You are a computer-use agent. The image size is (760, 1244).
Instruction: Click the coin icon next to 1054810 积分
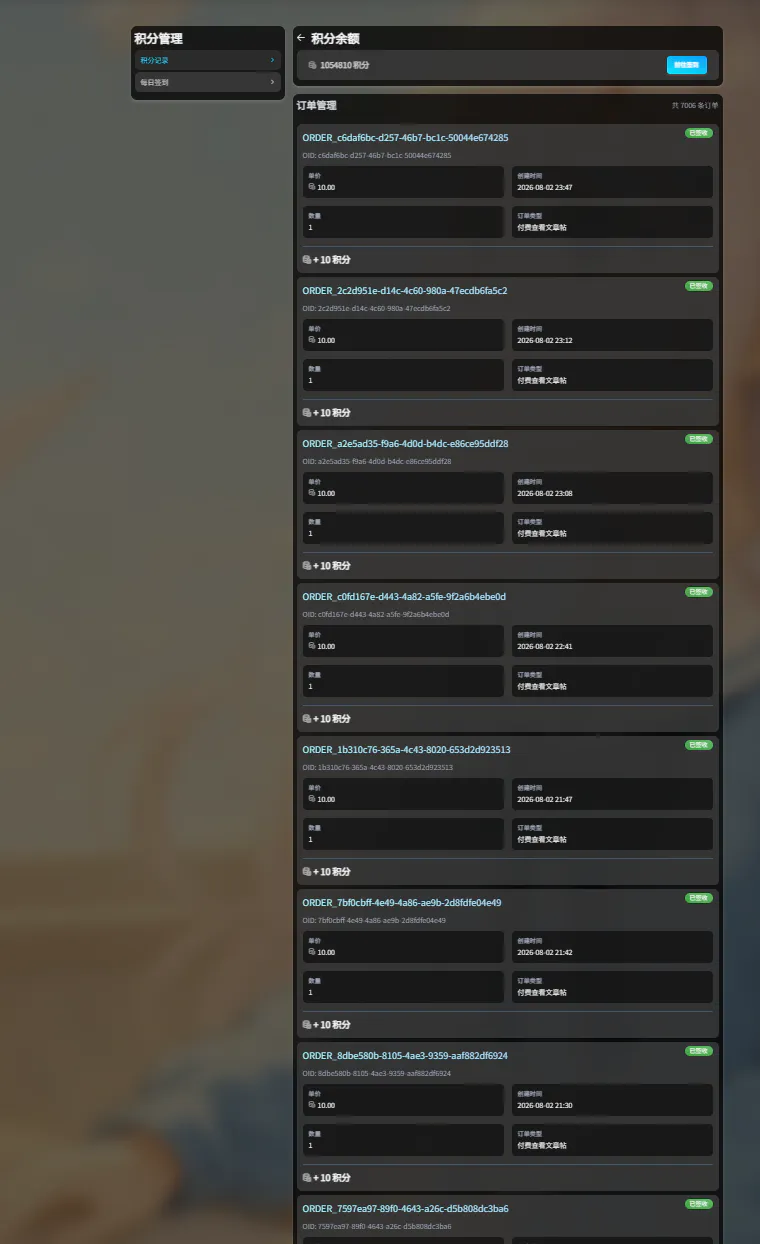[313, 65]
